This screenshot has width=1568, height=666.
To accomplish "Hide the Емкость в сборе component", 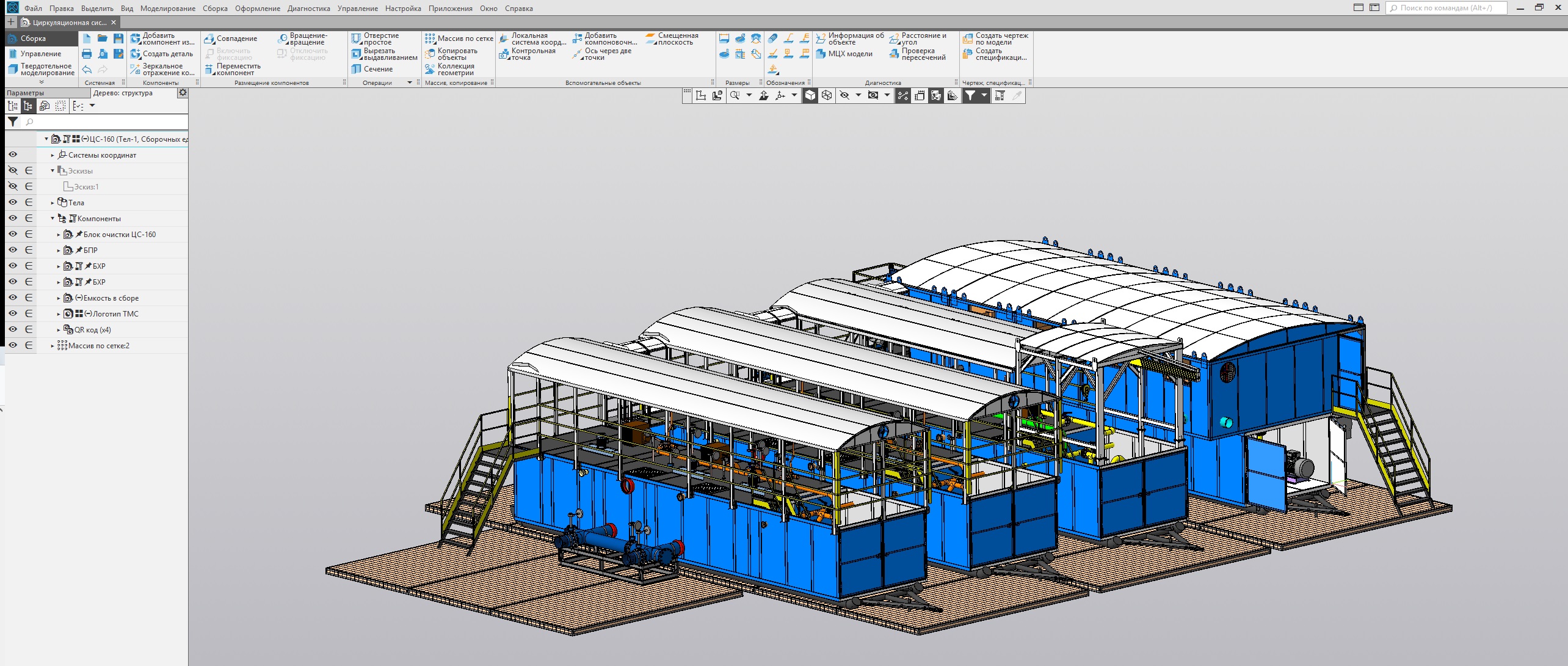I will [13, 298].
